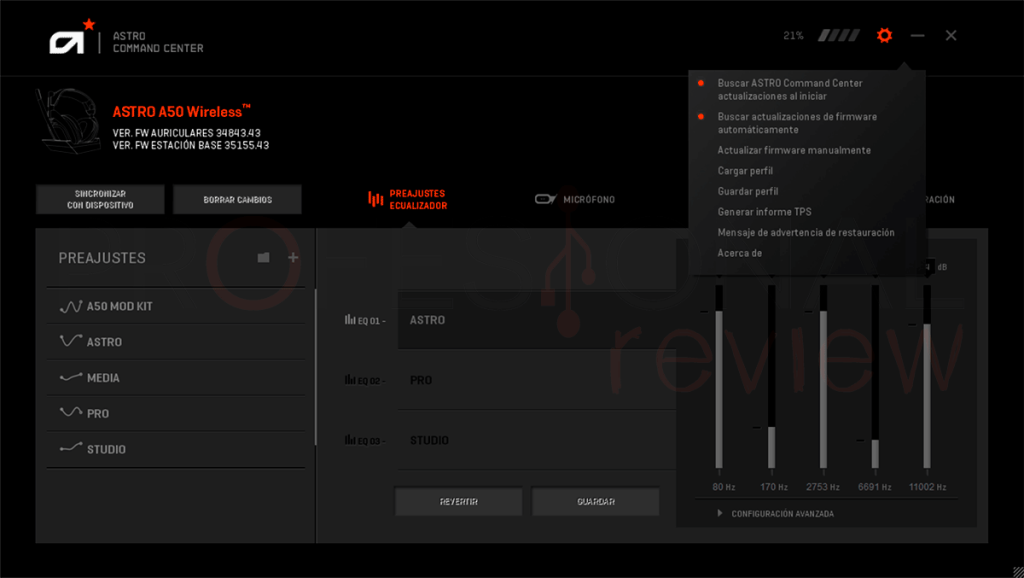Expand Configuración Avanzada section
This screenshot has height=578, width=1024.
click(775, 514)
